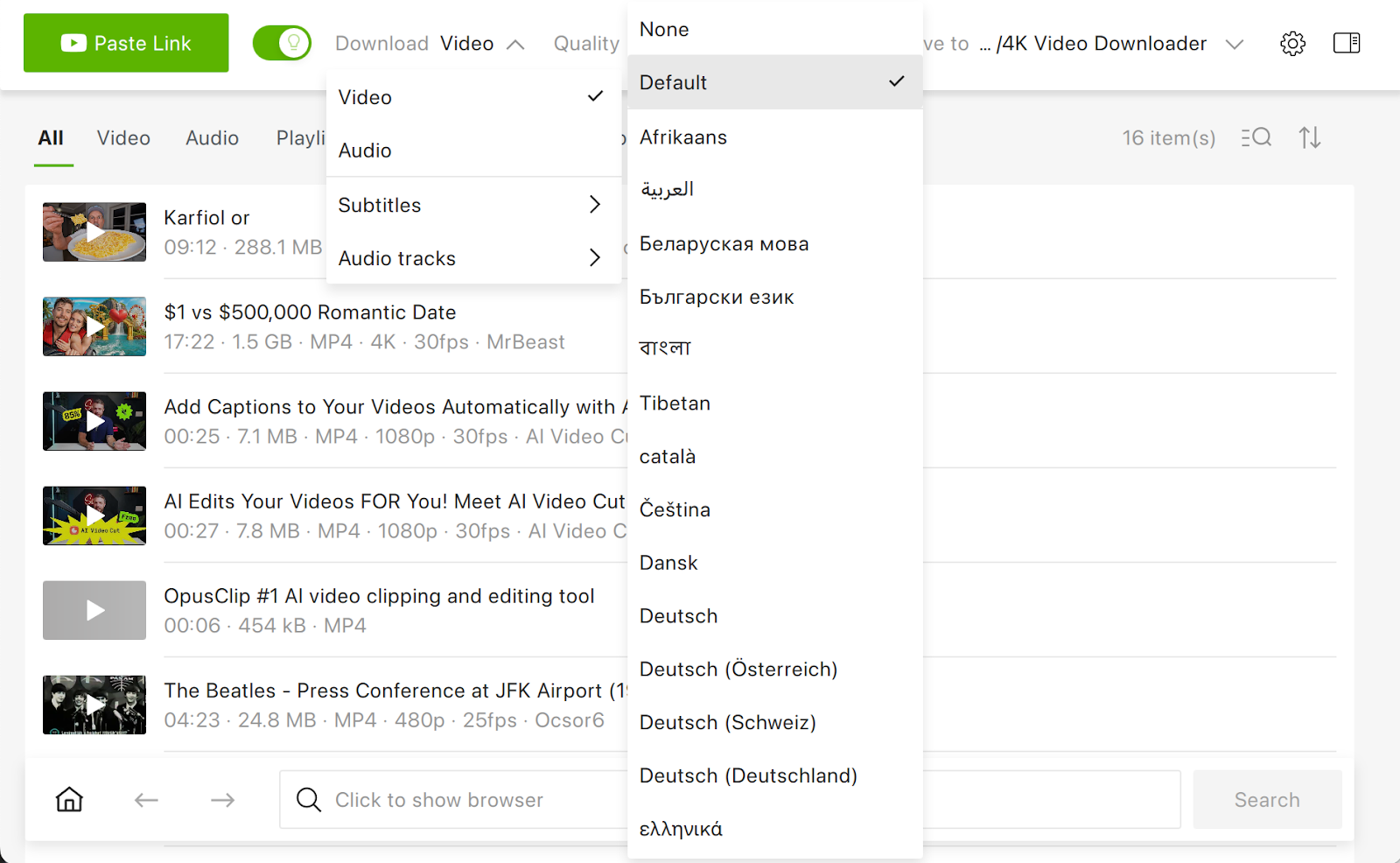Select Bengali subtitle language
Screen dimensions: 1400x863
point(775,348)
